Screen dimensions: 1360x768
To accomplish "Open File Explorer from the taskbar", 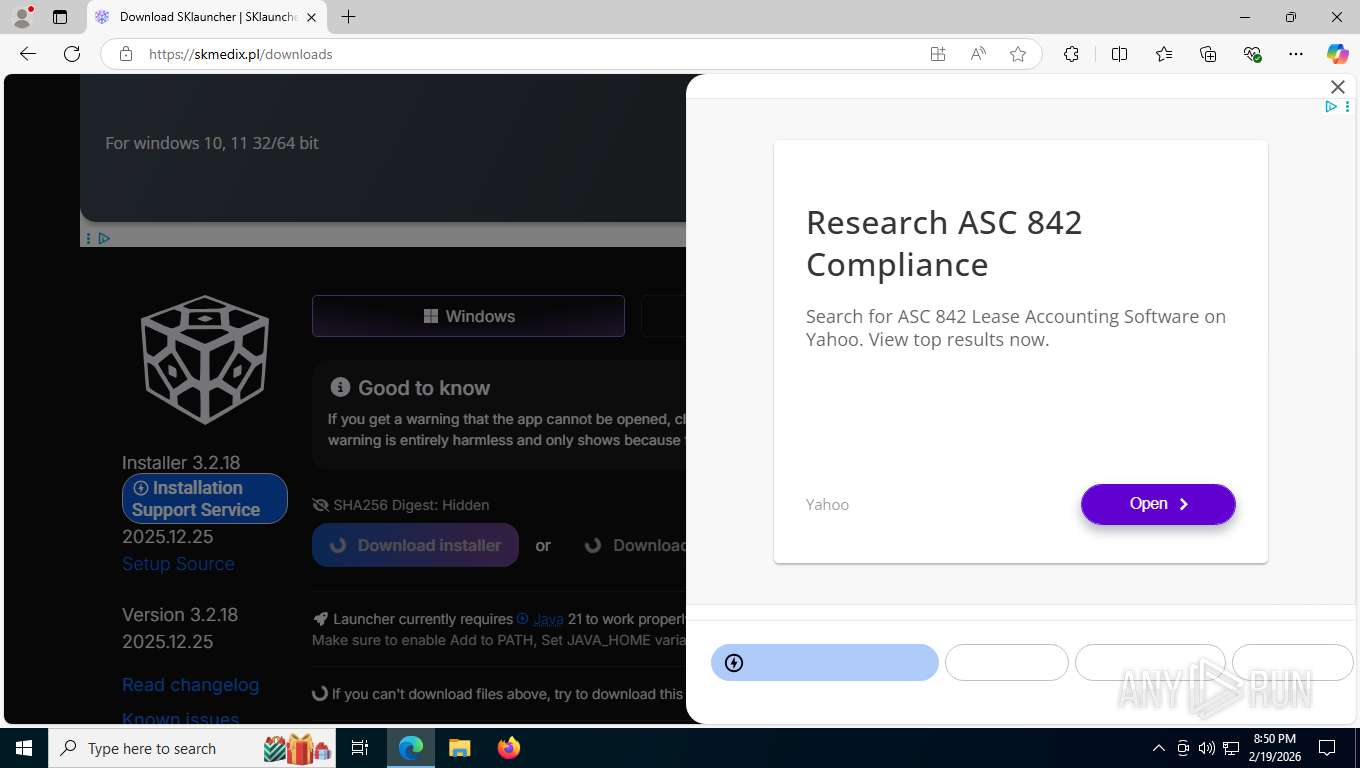I will point(459,748).
